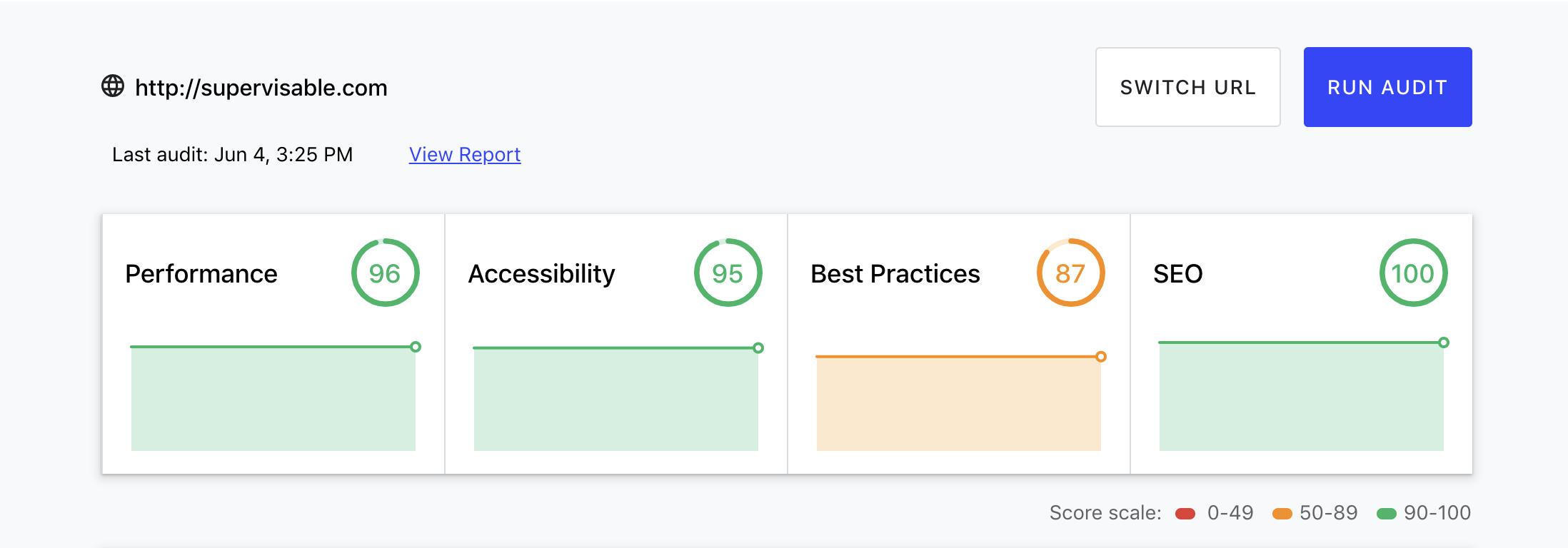Click the orange Best Practices gauge showing 87
The height and width of the screenshot is (548, 1568).
[1070, 273]
